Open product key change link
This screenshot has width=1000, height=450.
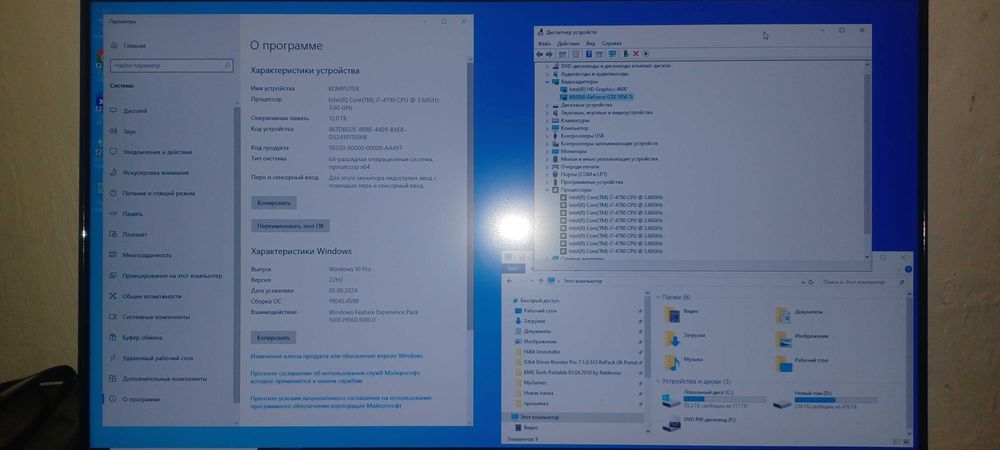(x=337, y=356)
